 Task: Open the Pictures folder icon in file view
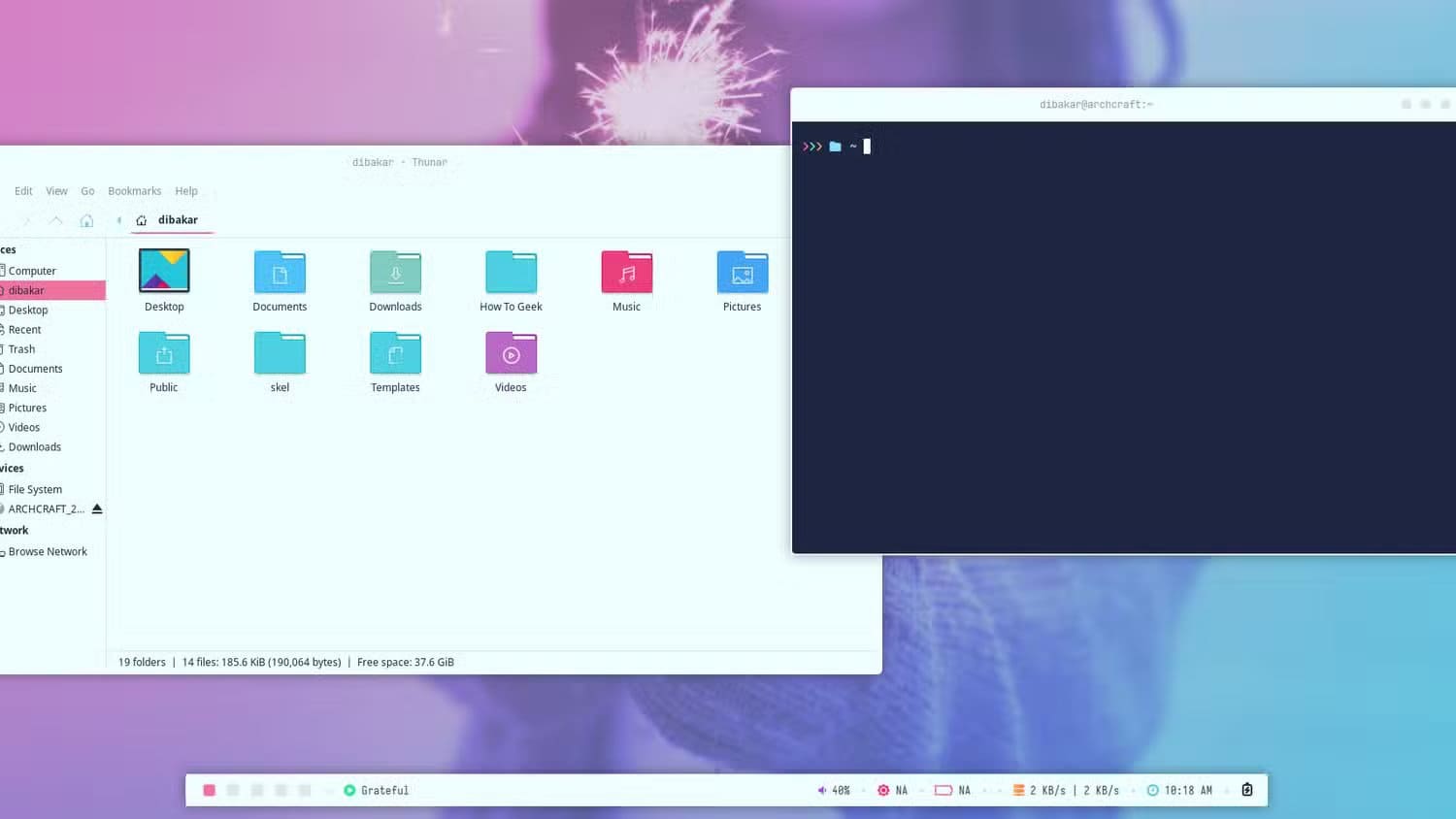742,271
